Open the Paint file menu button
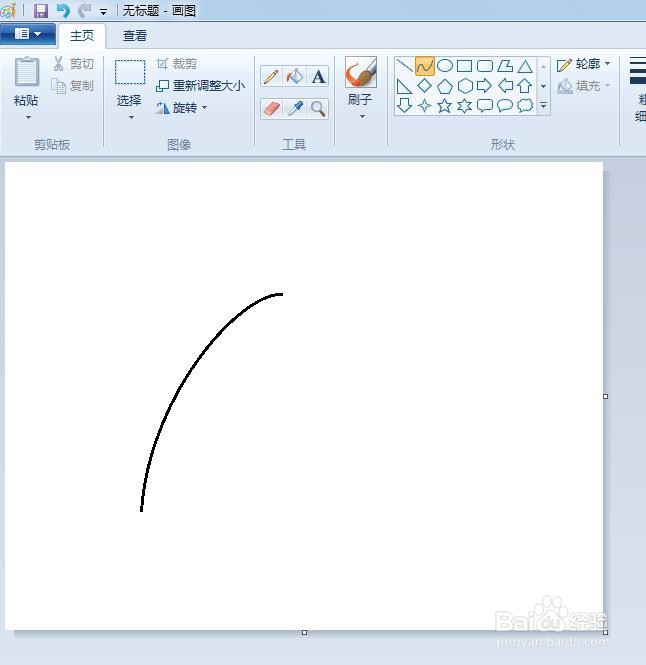 click(28, 34)
